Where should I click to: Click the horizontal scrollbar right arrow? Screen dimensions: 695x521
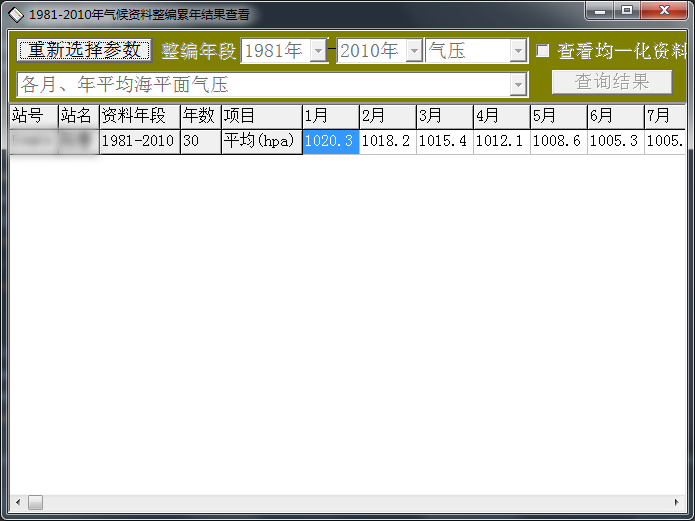[x=677, y=502]
